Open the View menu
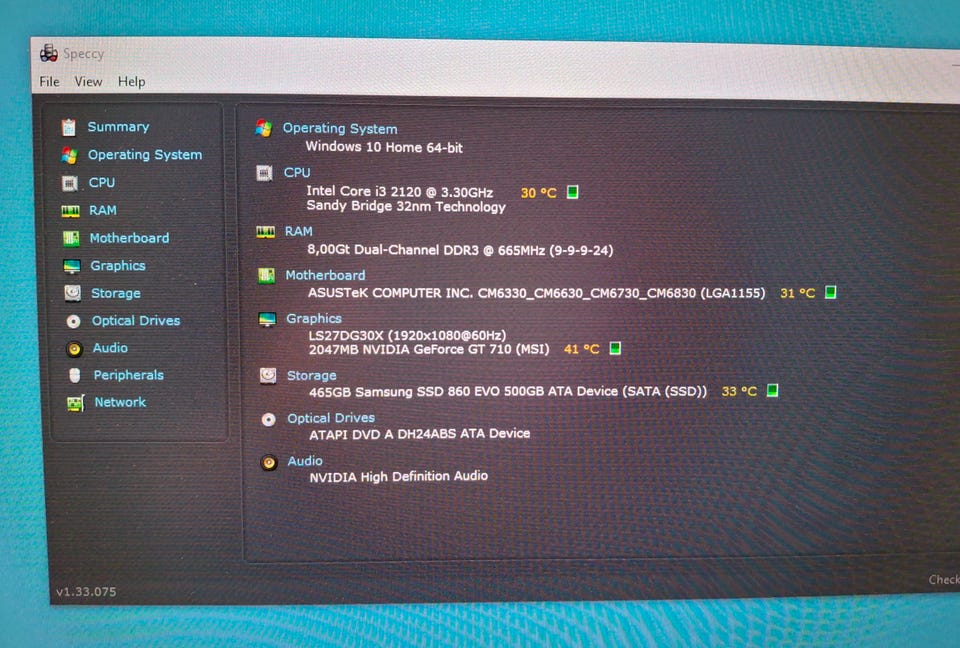The height and width of the screenshot is (648, 960). click(88, 81)
